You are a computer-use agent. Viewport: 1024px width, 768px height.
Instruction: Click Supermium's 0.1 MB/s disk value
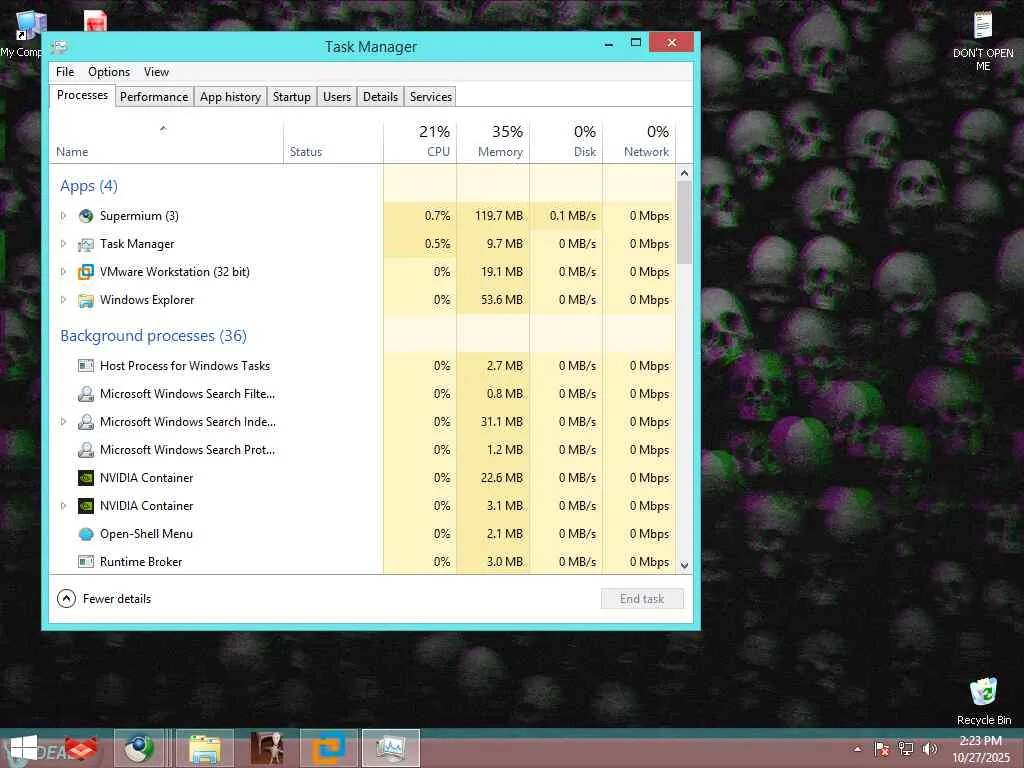(573, 216)
